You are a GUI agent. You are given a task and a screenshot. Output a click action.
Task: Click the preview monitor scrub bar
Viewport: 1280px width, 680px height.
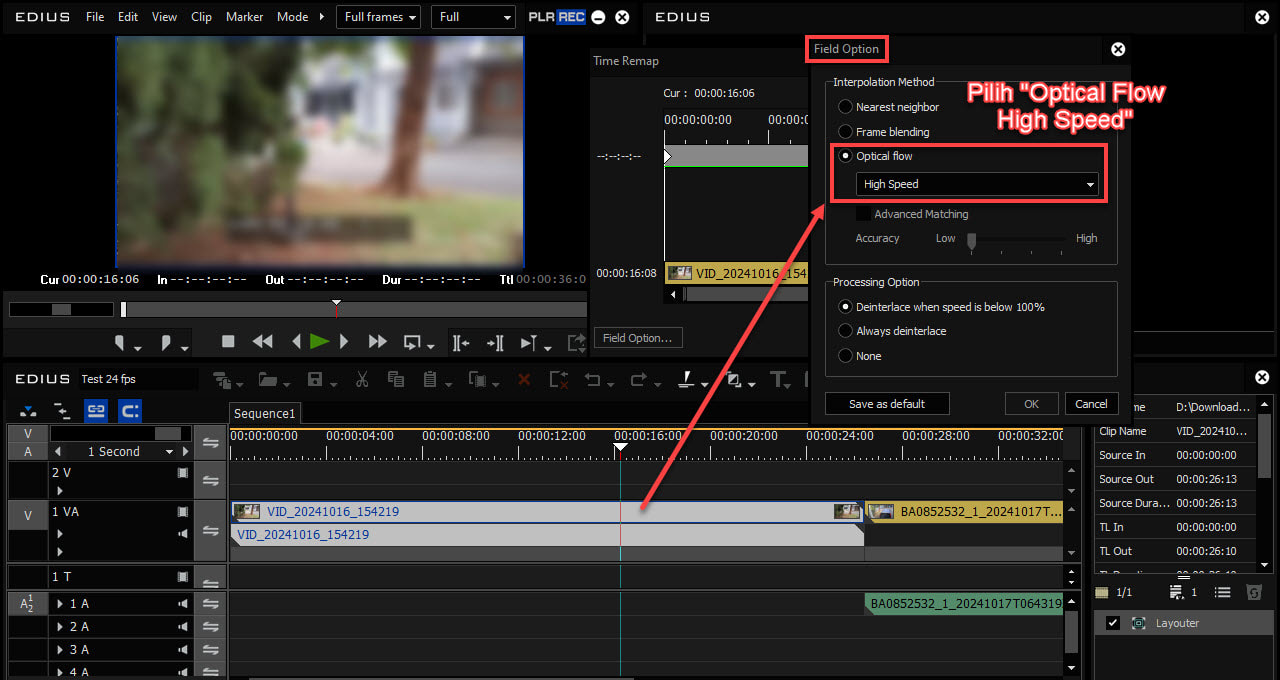pyautogui.click(x=354, y=310)
